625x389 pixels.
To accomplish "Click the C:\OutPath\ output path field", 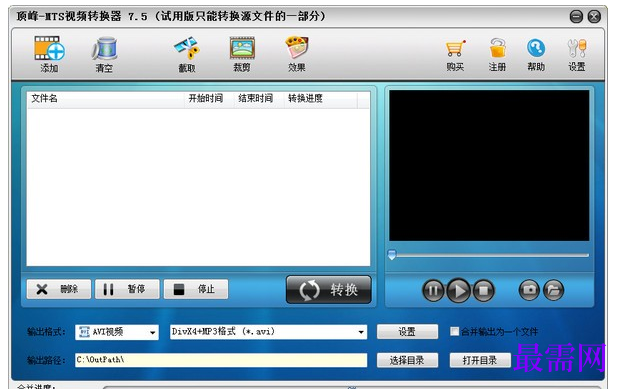I will 221,360.
